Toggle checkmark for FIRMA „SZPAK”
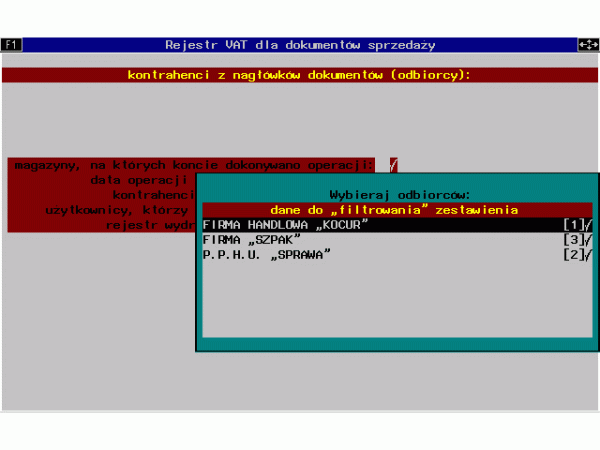Viewport: 600px width, 450px height. click(x=589, y=240)
